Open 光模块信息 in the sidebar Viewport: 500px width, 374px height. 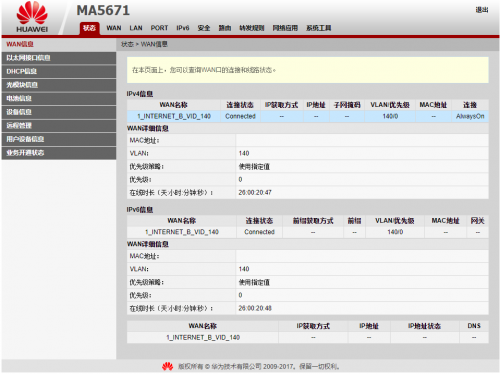(59, 85)
